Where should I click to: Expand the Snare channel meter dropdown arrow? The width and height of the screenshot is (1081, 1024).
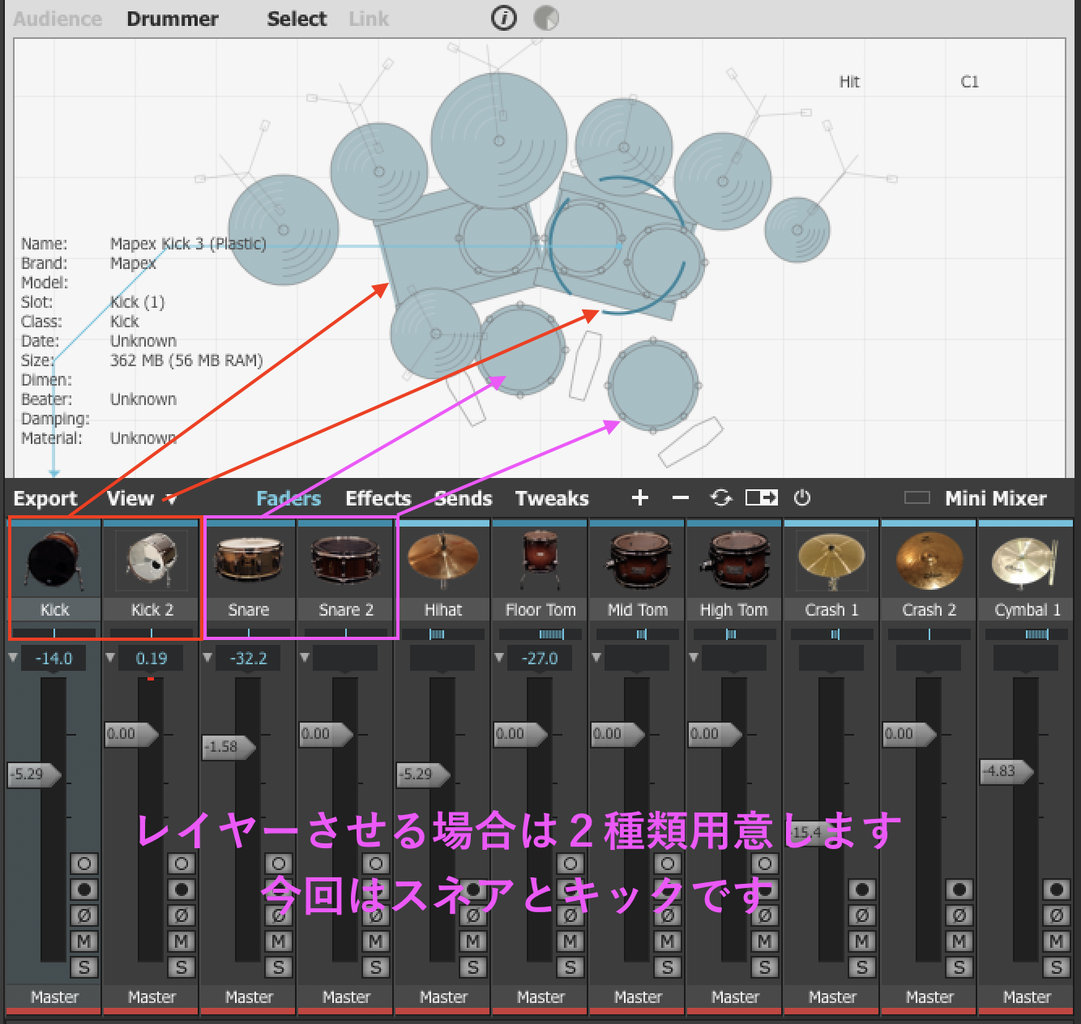pyautogui.click(x=208, y=657)
